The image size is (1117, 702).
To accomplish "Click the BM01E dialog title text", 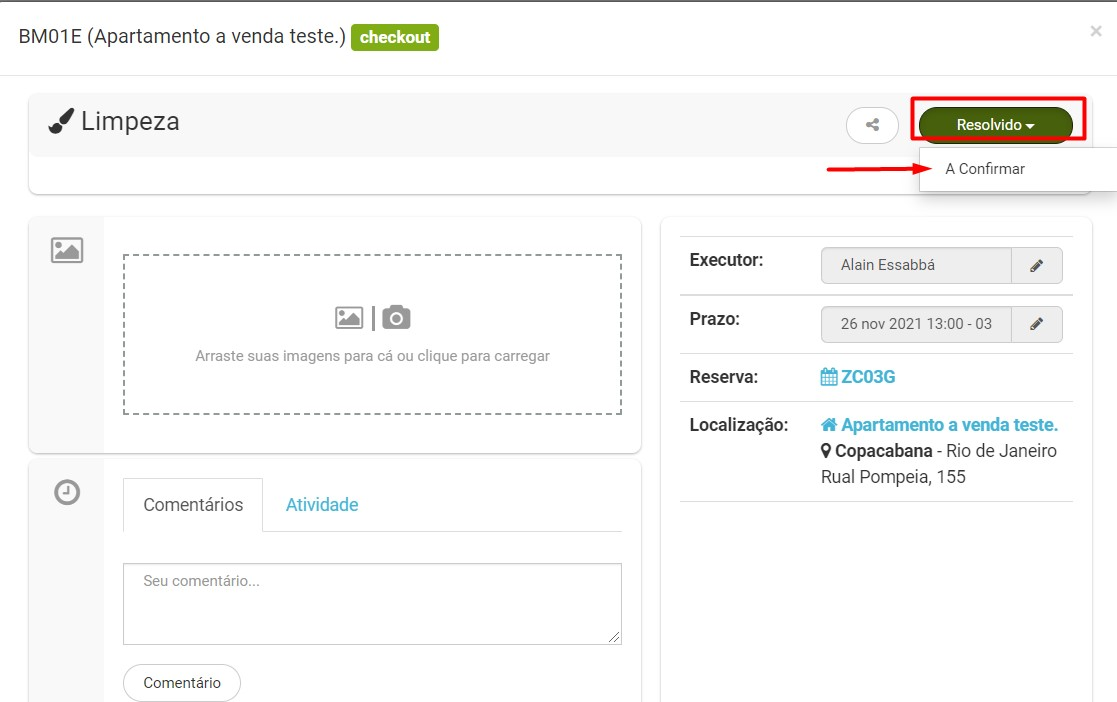I will (182, 36).
